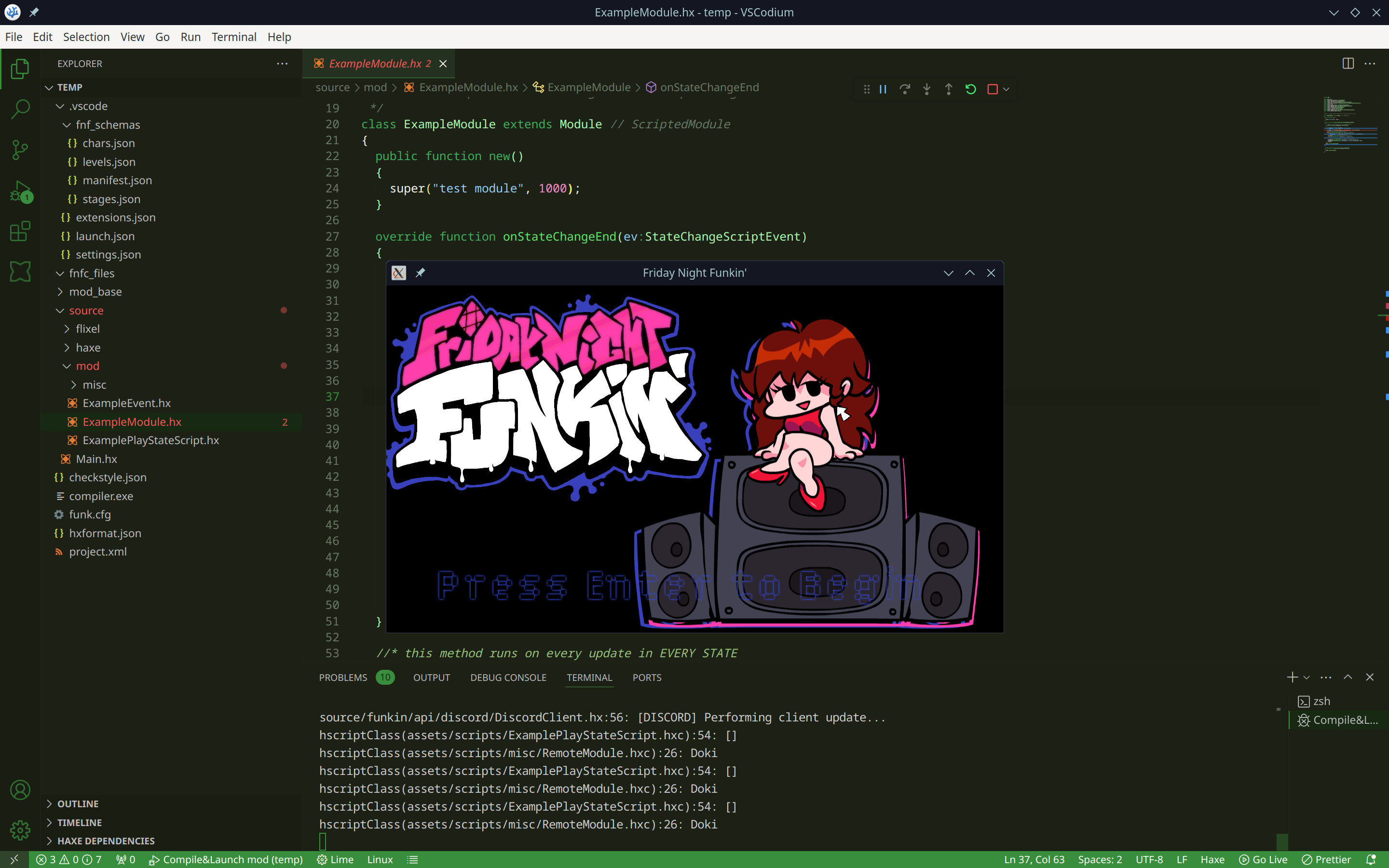This screenshot has height=868, width=1389.
Task: Open the Search sidebar icon
Action: click(20, 108)
